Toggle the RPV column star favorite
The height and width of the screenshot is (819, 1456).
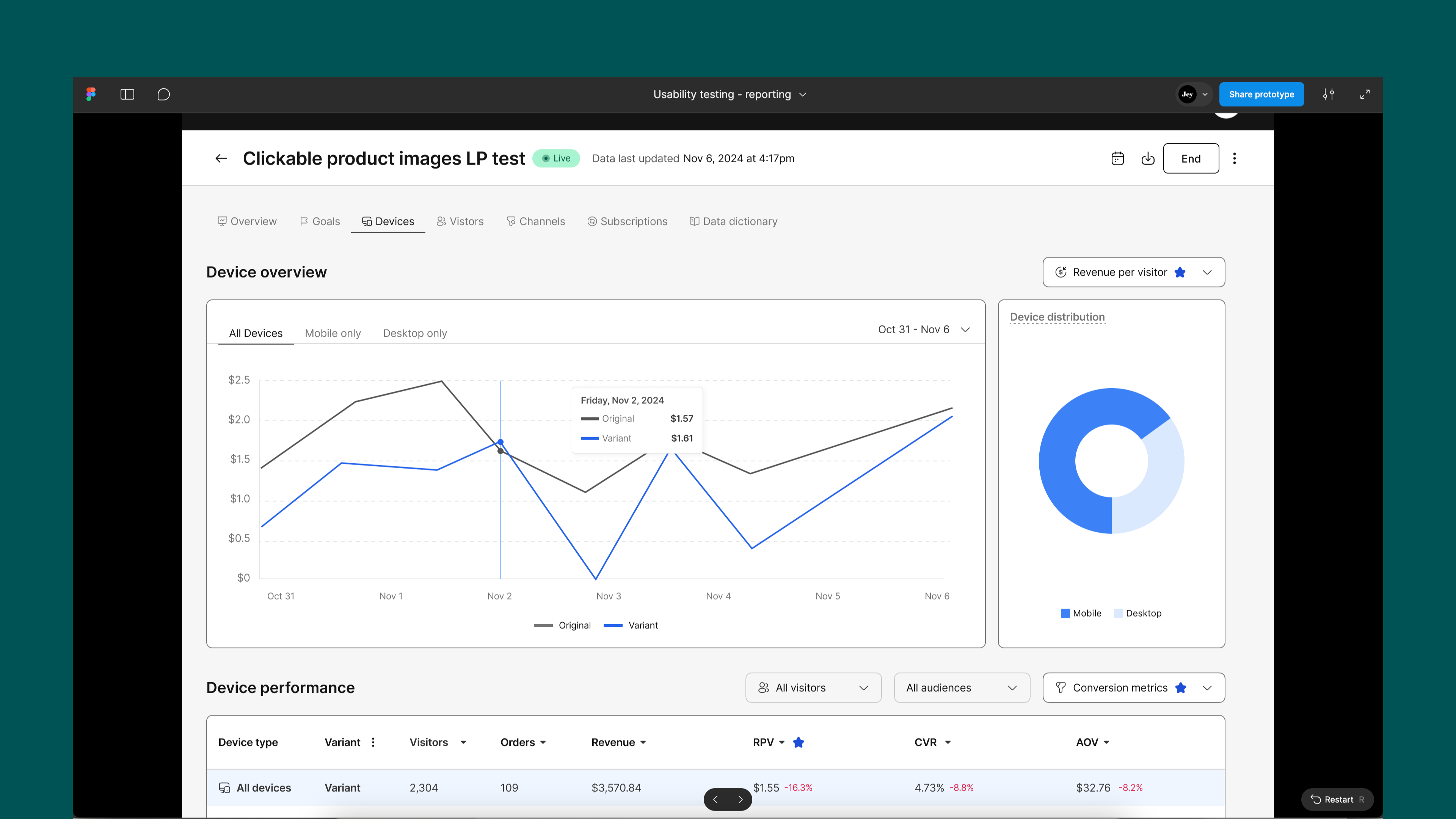pyautogui.click(x=798, y=742)
